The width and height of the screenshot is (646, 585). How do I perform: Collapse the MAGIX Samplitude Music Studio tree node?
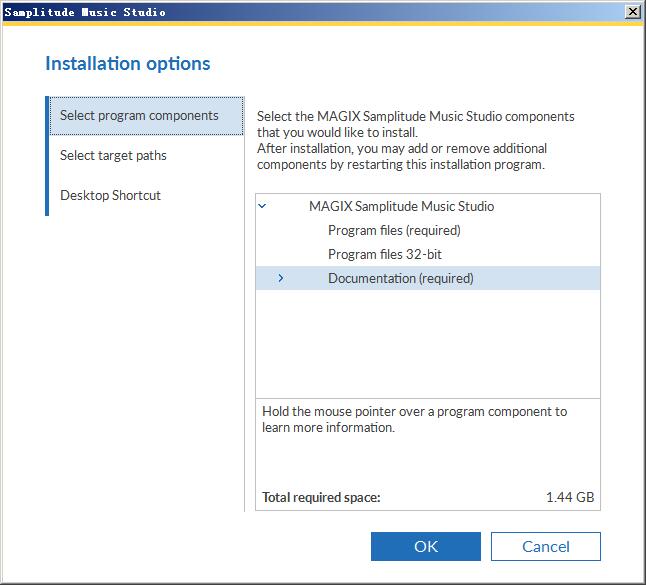click(262, 206)
